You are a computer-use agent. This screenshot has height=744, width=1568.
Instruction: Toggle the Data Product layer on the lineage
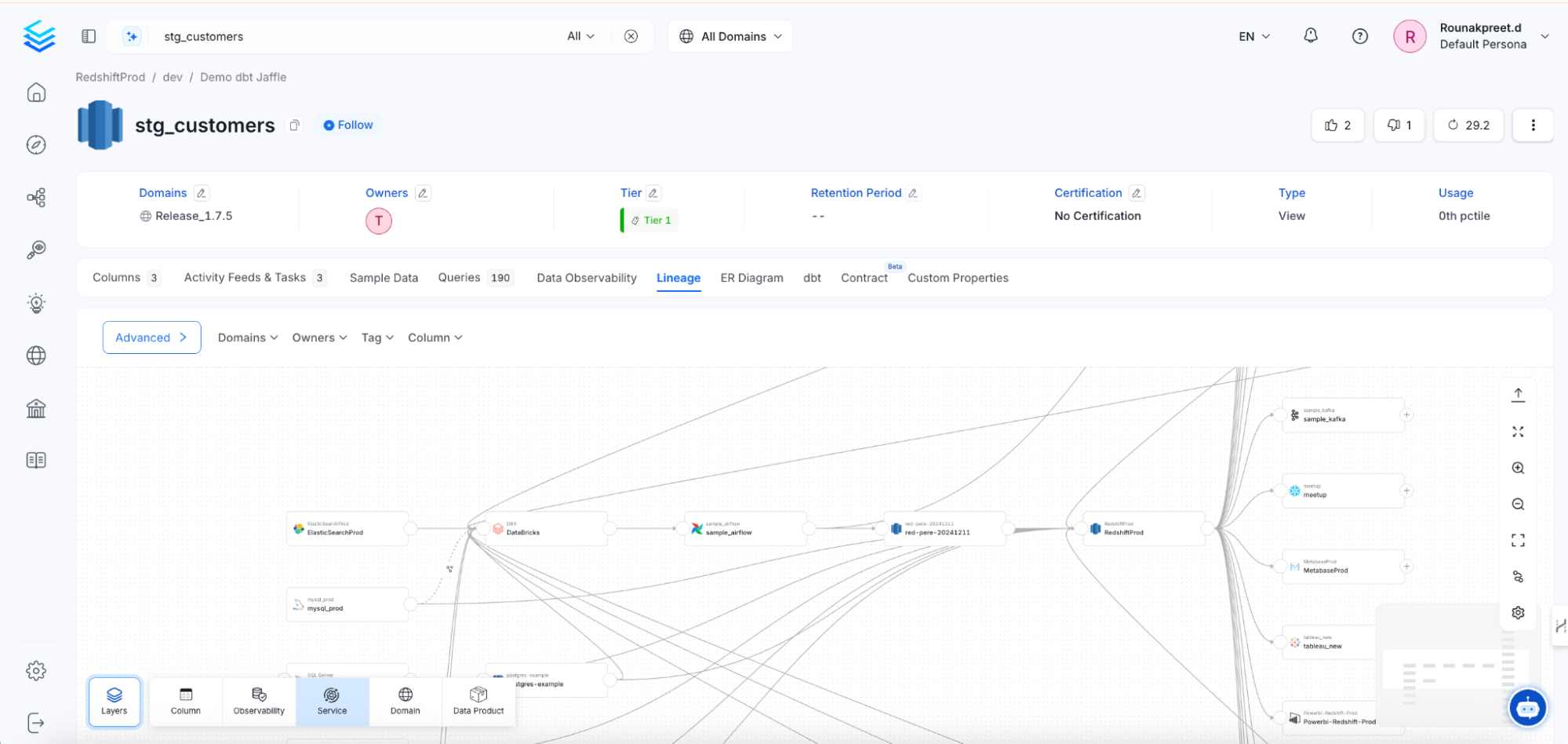pos(478,701)
